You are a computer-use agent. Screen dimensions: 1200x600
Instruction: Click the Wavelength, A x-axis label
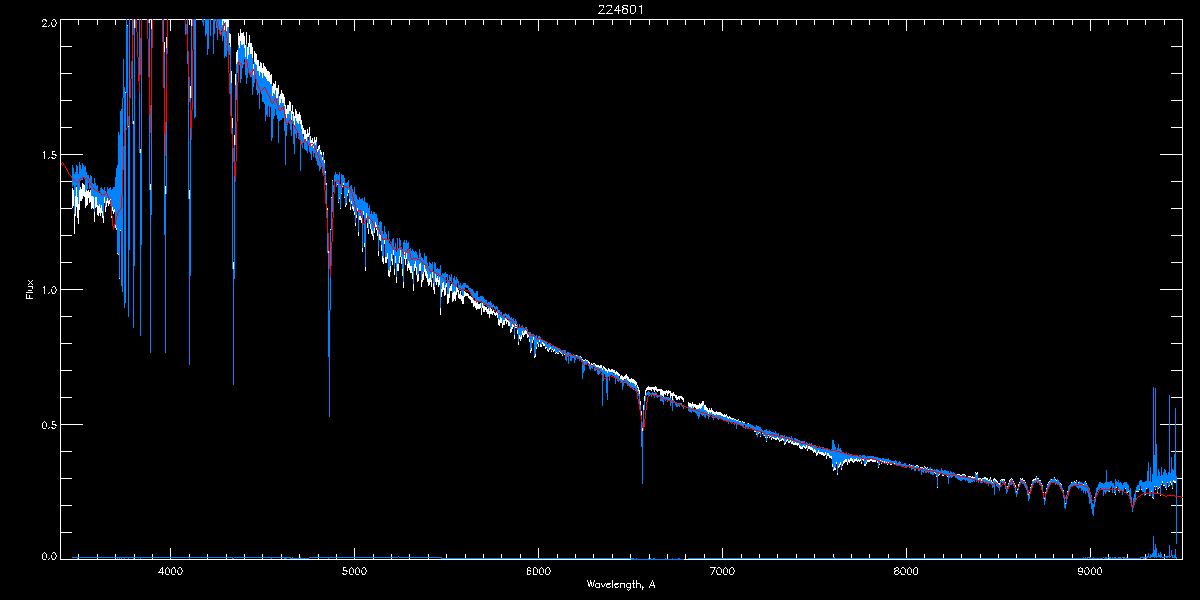point(620,584)
